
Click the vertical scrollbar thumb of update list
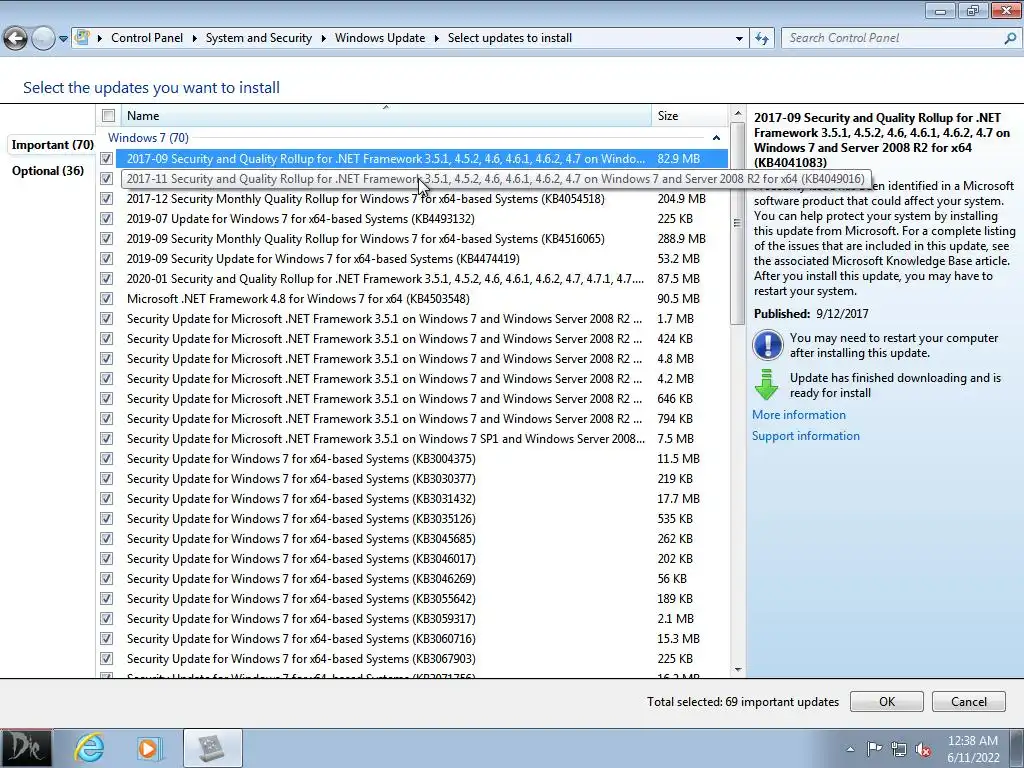pos(737,223)
